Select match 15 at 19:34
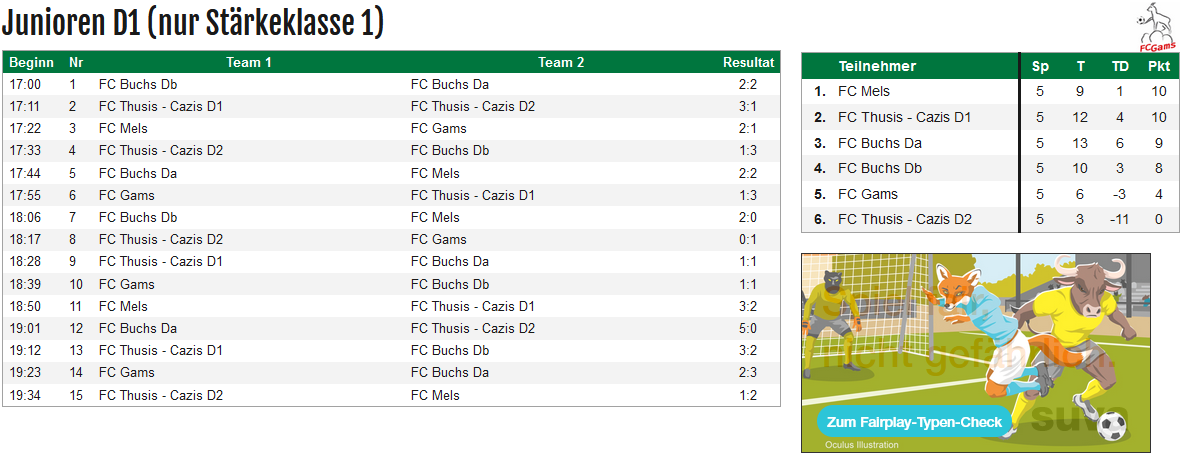This screenshot has height=456, width=1184. click(x=391, y=396)
